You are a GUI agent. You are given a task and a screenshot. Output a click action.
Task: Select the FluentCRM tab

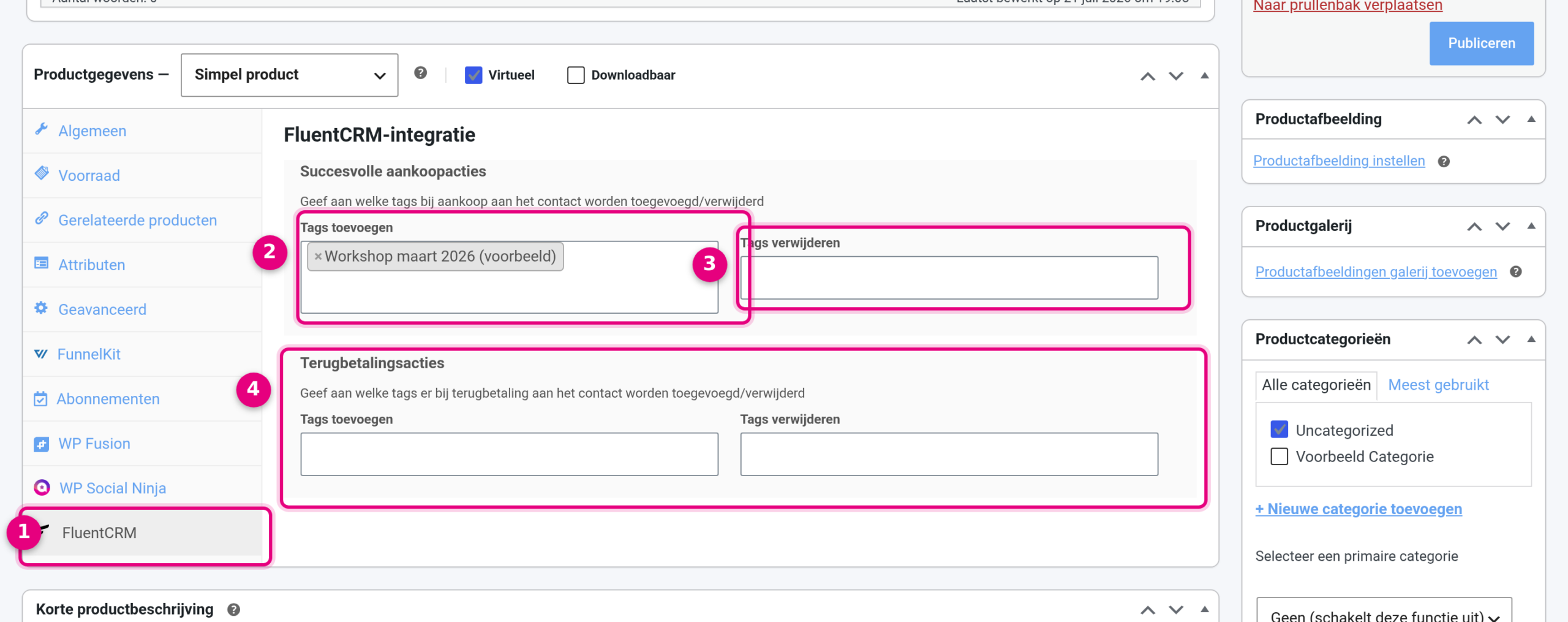(142, 533)
